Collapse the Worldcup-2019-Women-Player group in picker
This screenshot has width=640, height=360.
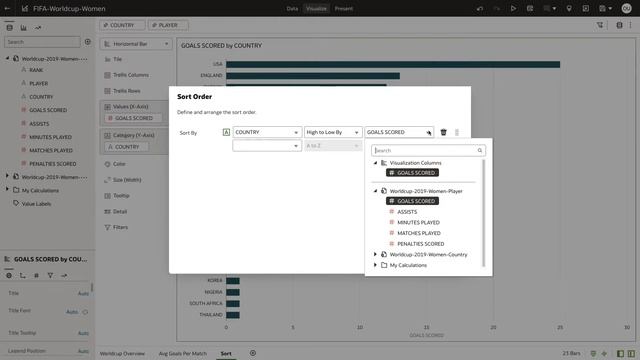tap(376, 191)
